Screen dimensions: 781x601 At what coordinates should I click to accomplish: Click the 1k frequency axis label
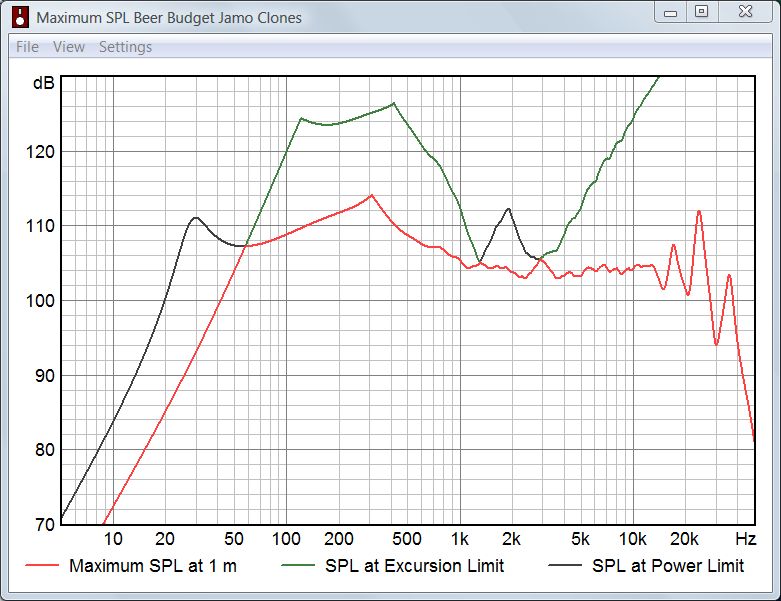(x=460, y=539)
